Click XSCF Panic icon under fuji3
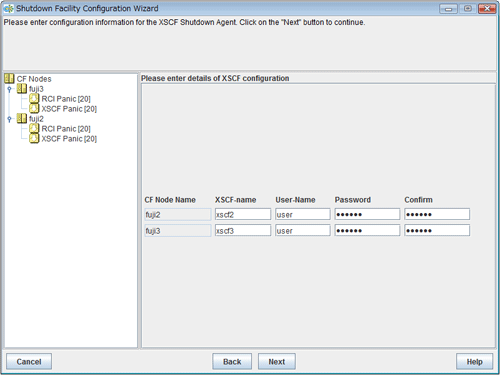The width and height of the screenshot is (500, 375). [x=34, y=108]
